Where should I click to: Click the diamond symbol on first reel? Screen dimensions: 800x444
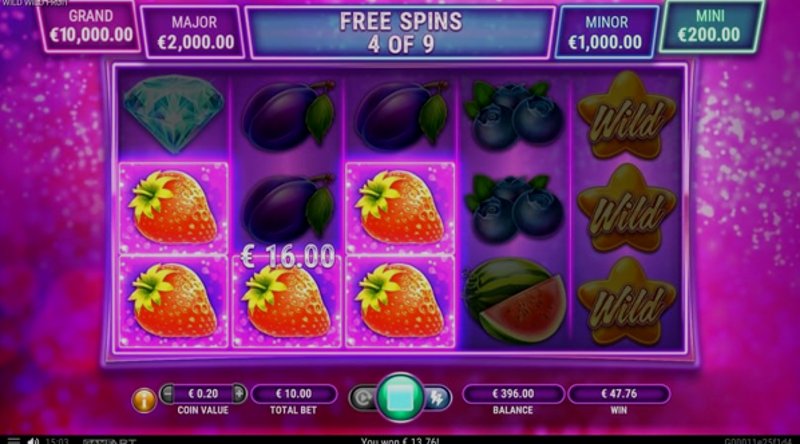174,113
